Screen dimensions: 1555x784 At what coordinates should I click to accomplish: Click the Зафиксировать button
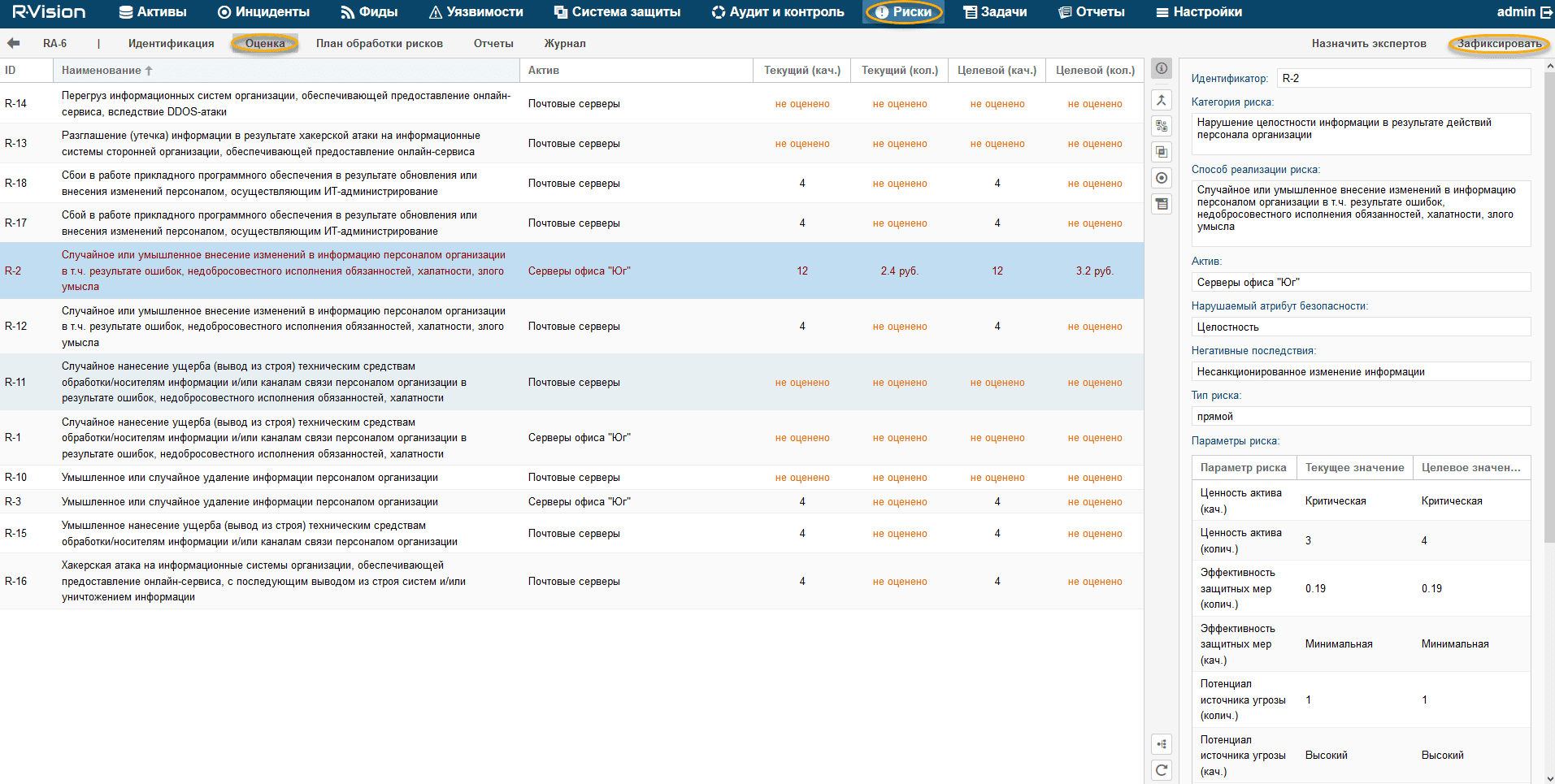(1499, 44)
